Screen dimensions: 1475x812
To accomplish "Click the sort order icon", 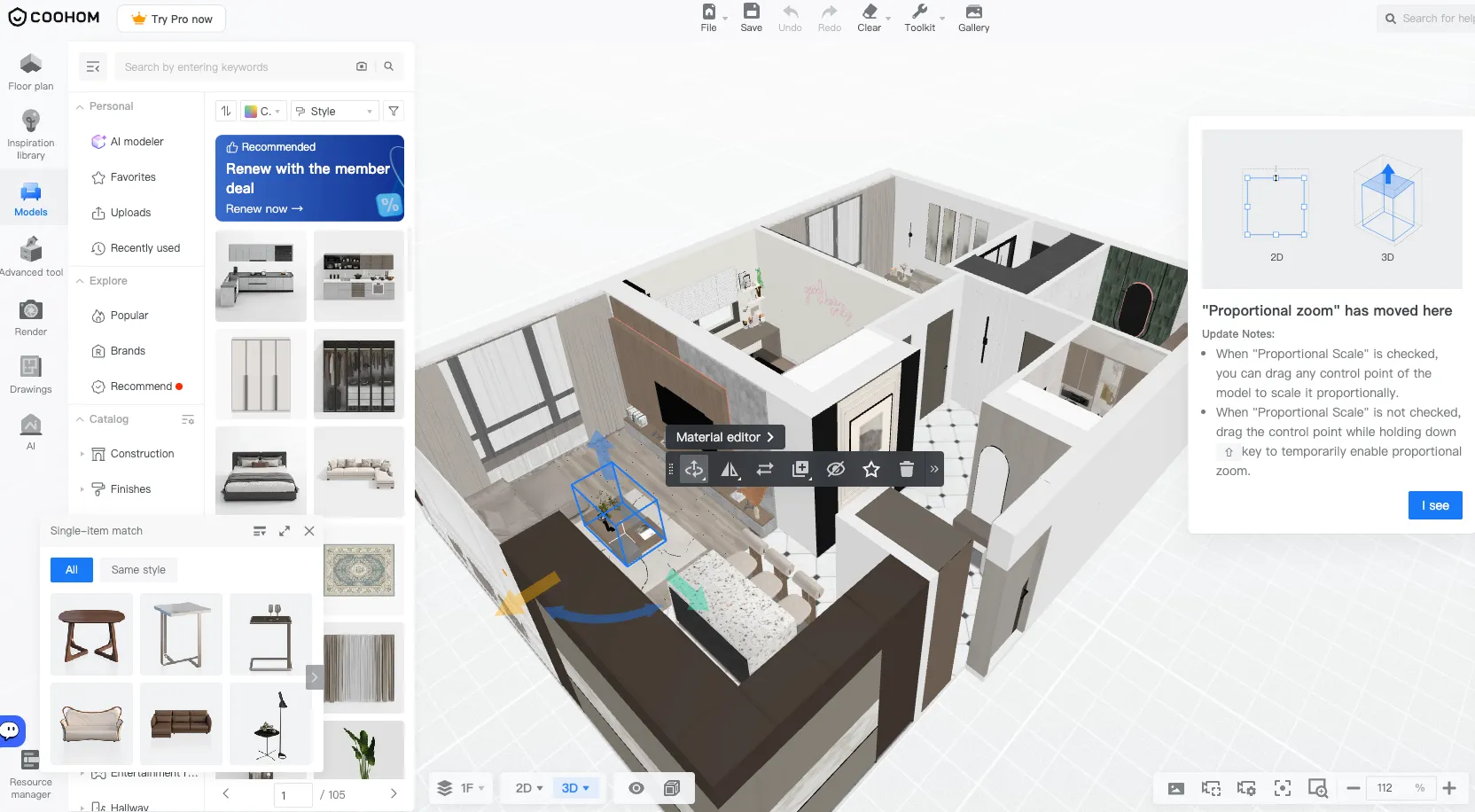I will (x=226, y=111).
